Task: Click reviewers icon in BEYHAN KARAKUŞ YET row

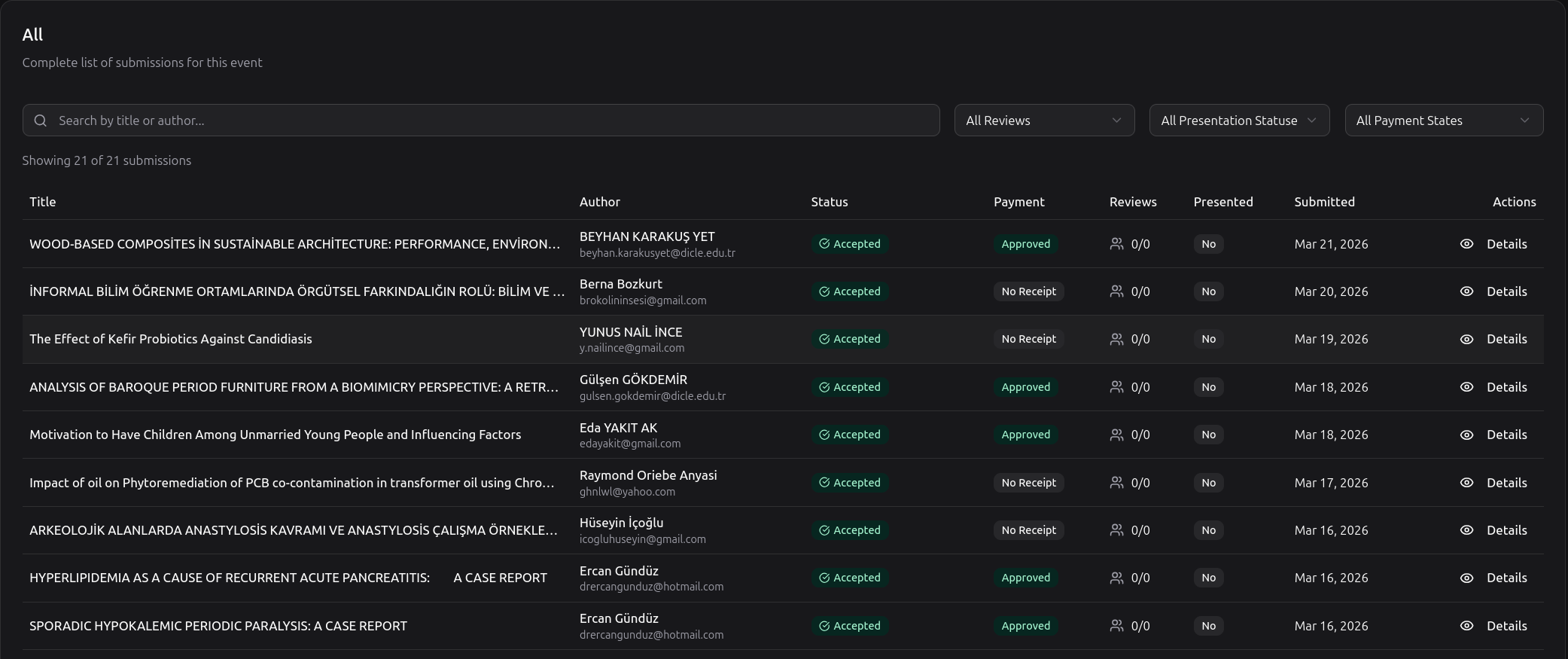Action: coord(1116,244)
